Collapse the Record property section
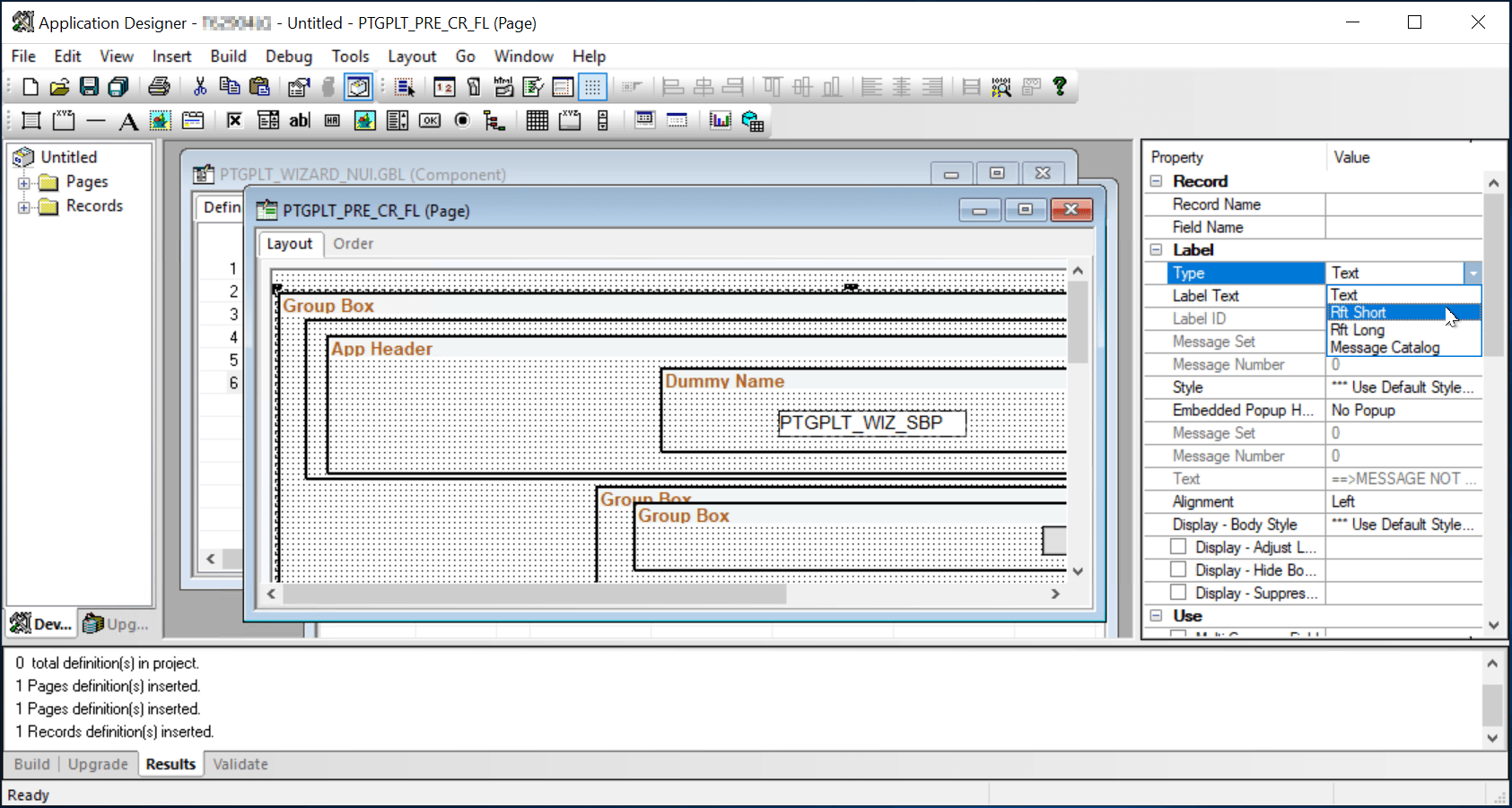 [x=1156, y=180]
